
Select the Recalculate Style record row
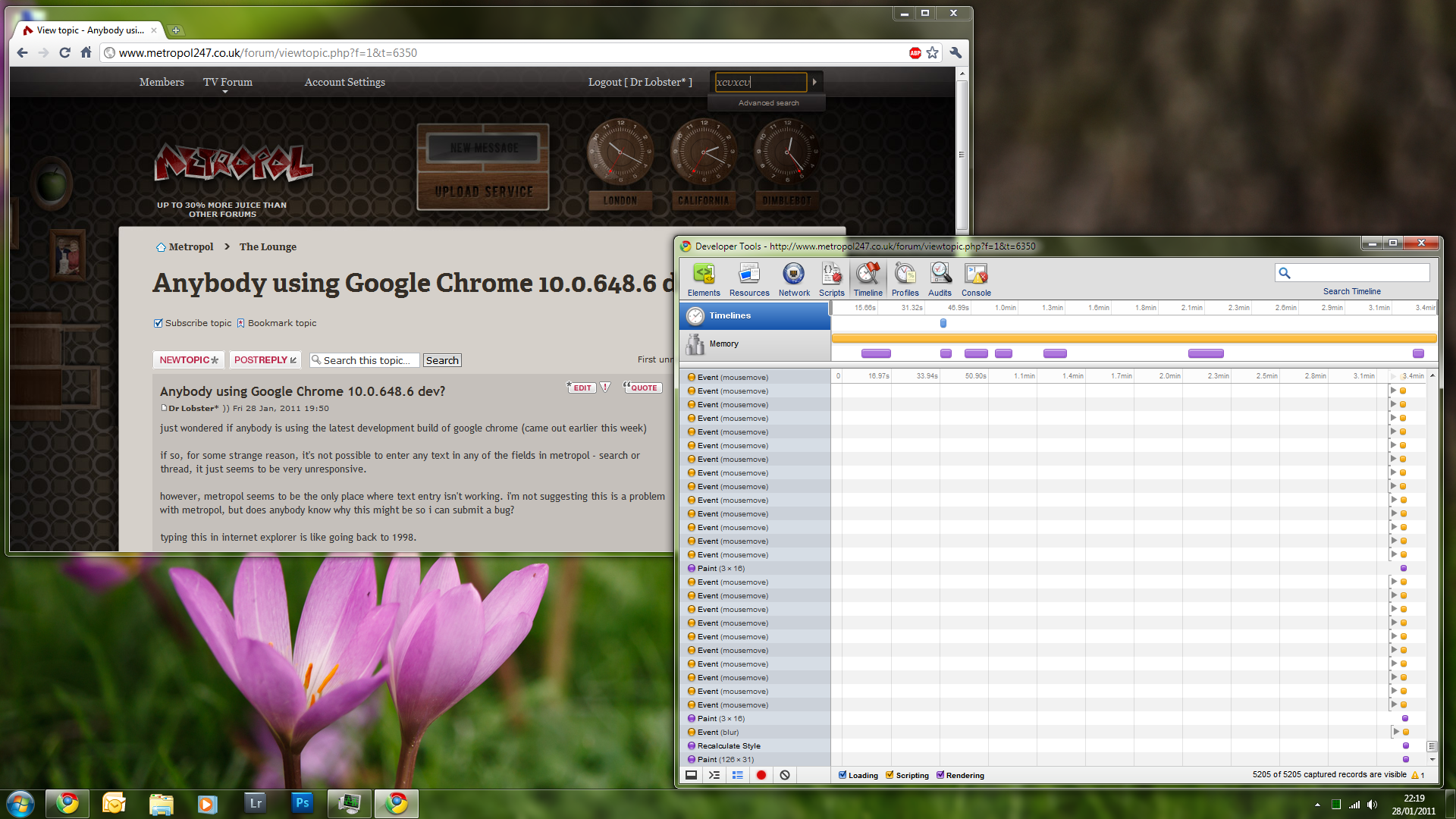point(755,745)
